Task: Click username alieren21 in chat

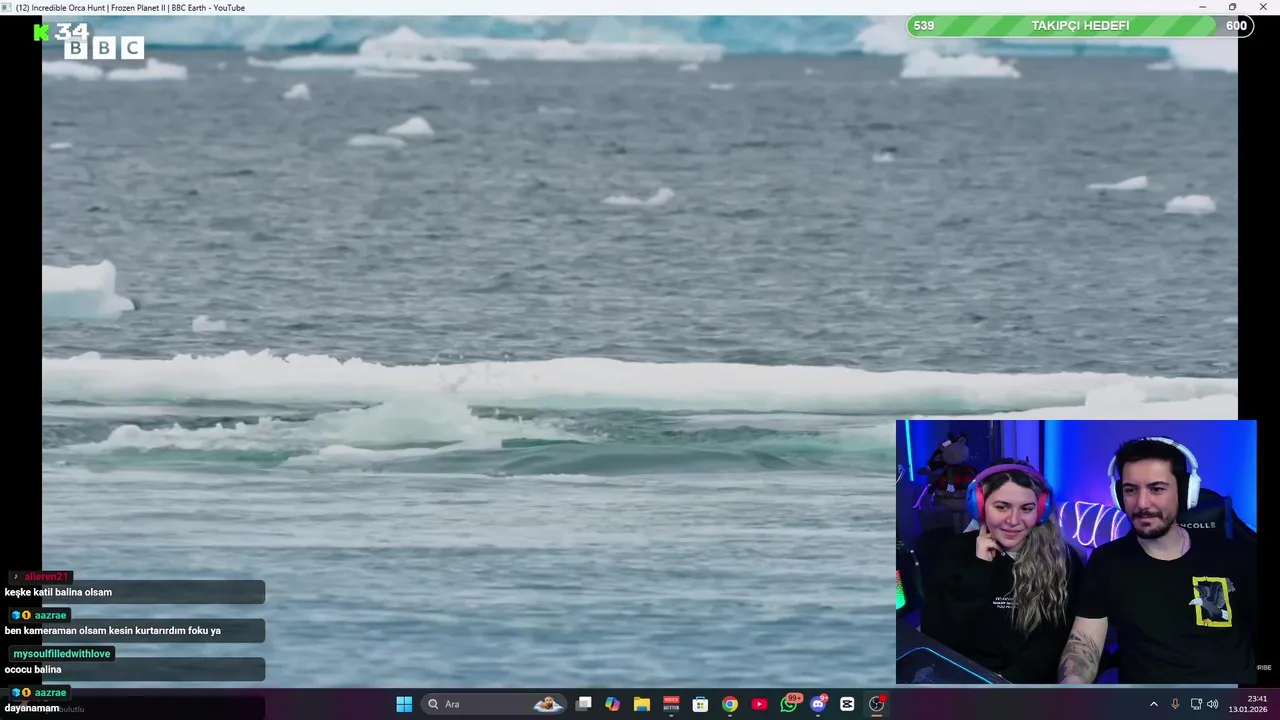Action: (x=46, y=577)
